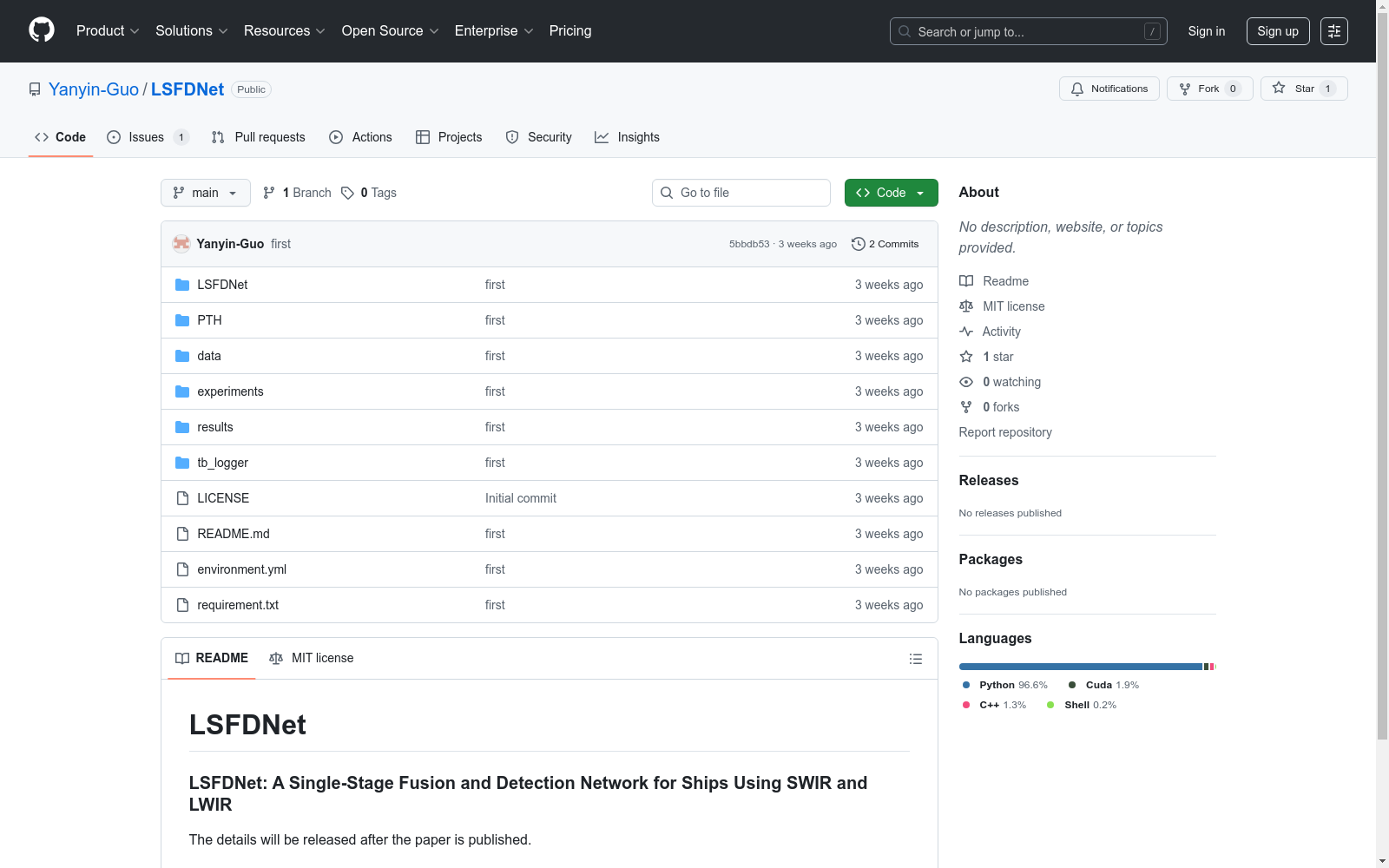This screenshot has width=1389, height=868.
Task: Open Shell 0.2% language link
Action: pos(1082,705)
